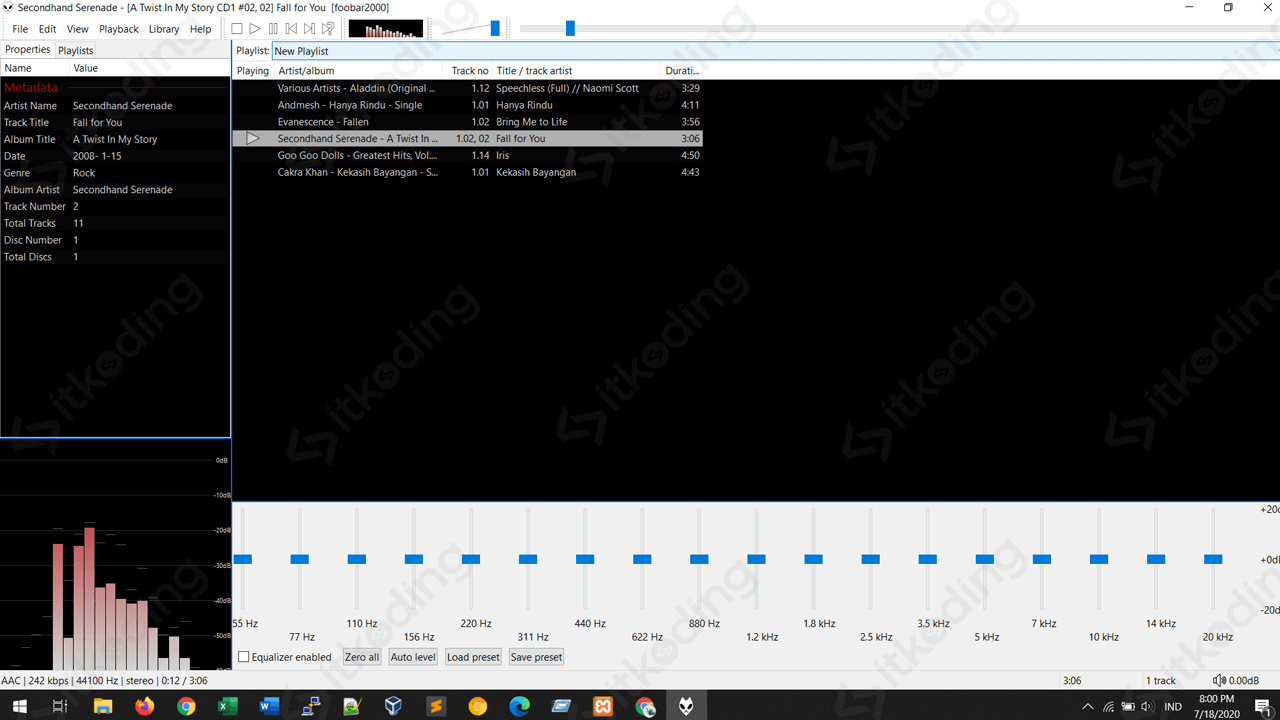Open the taskbar clock showing 8:00 PM
The width and height of the screenshot is (1280, 720).
pos(1216,707)
